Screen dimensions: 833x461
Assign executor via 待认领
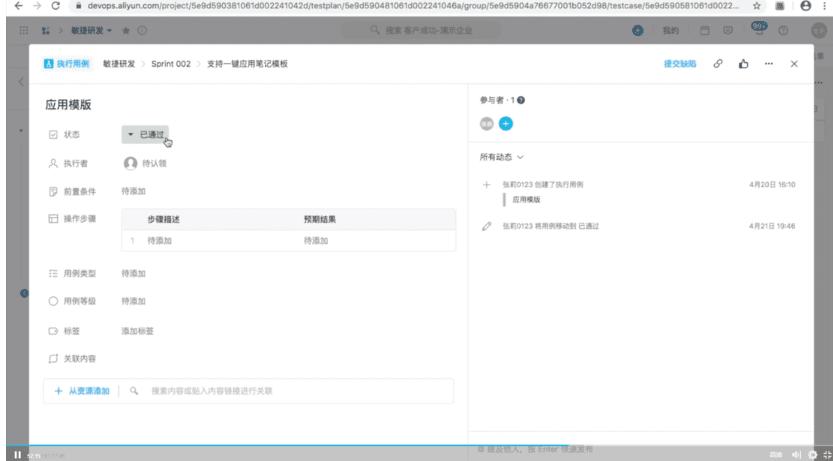tap(145, 163)
